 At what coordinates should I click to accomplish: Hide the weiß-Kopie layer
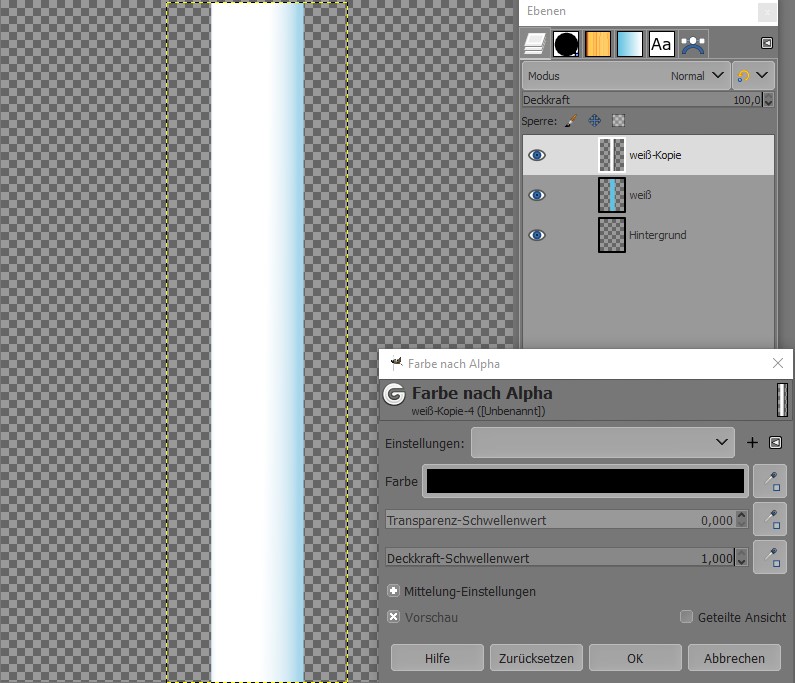click(537, 155)
